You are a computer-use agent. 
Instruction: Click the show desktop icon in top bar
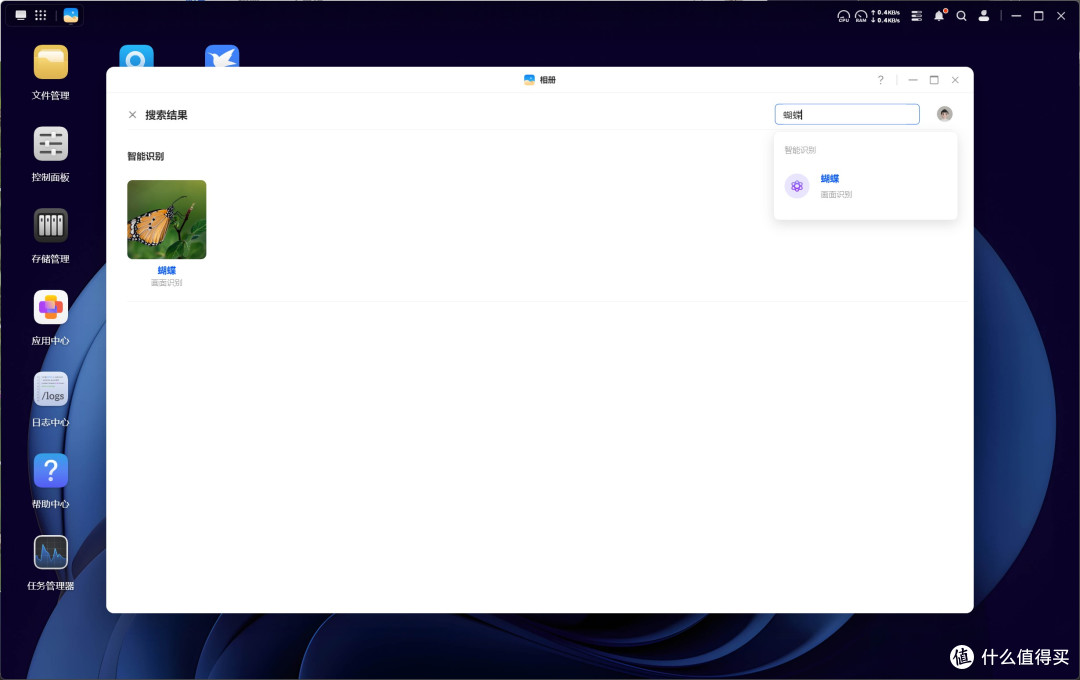click(21, 15)
